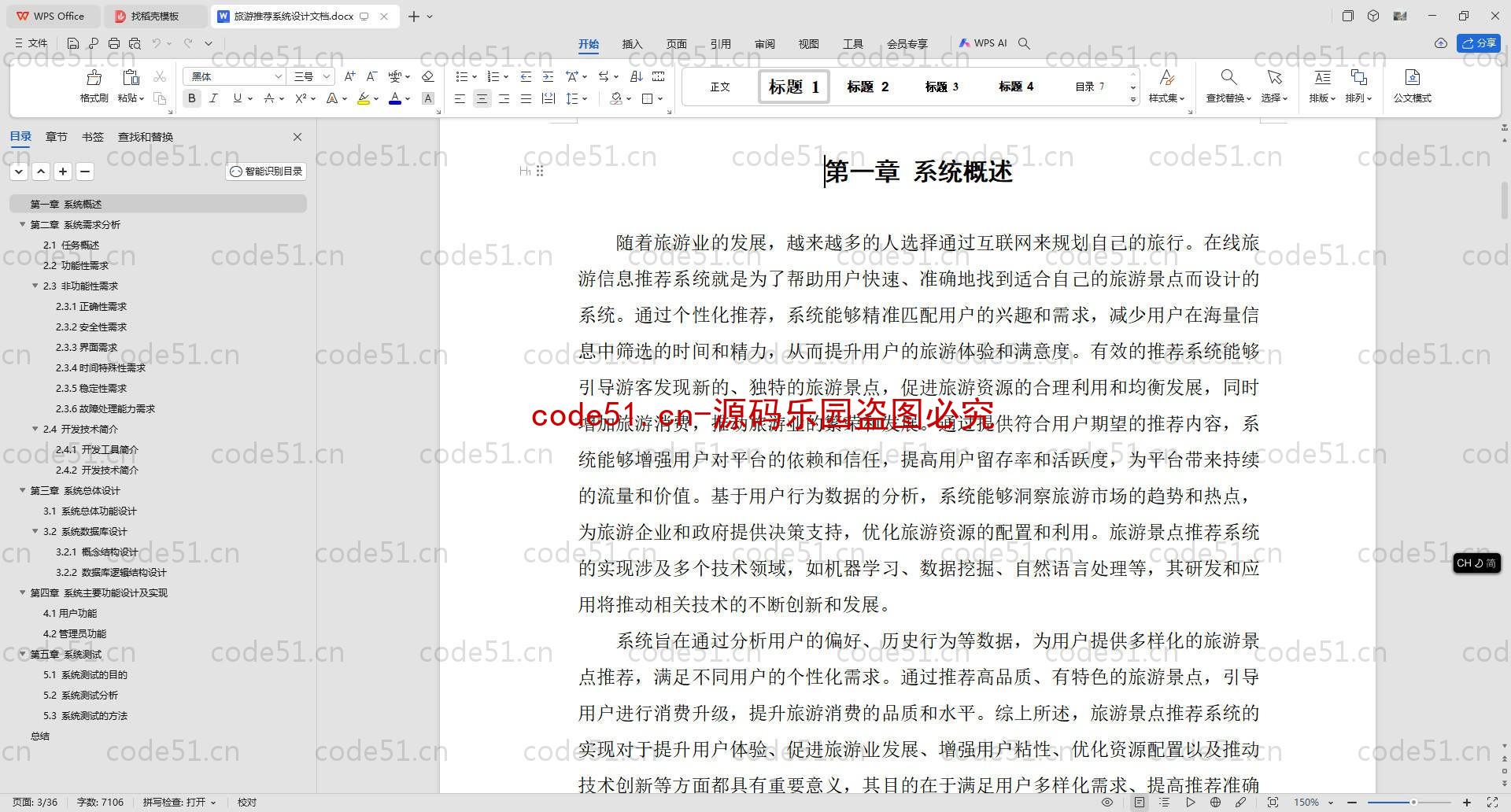This screenshot has height=812, width=1511.
Task: Toggle Strikethrough formatting
Action: [269, 98]
